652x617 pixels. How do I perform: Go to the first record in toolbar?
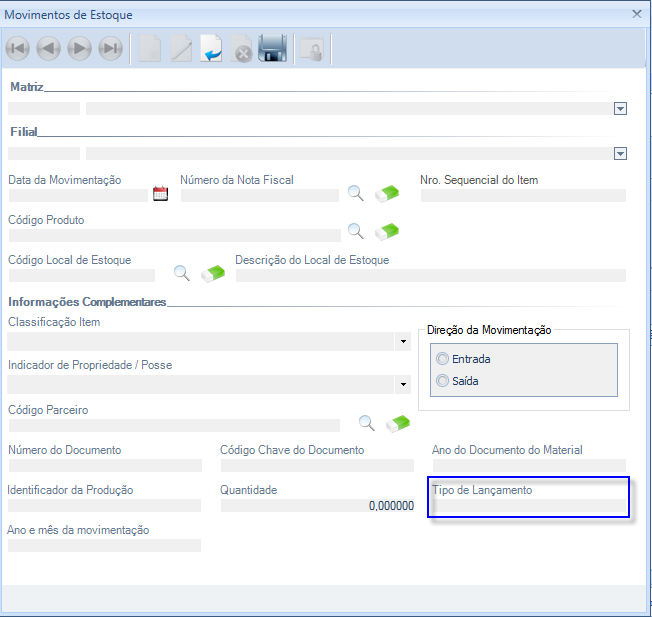coord(17,48)
